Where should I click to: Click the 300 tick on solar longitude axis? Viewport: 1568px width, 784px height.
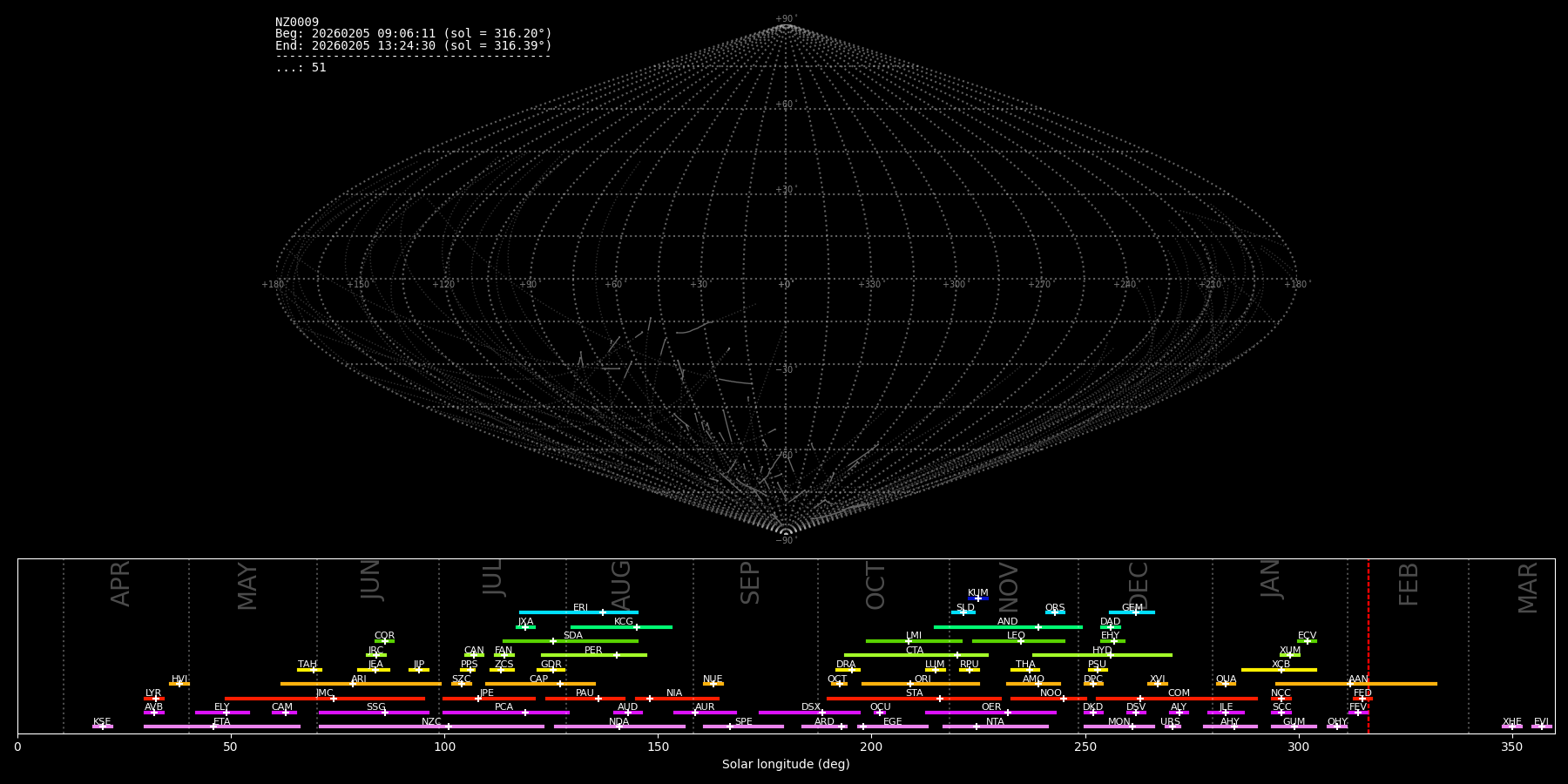(1299, 747)
